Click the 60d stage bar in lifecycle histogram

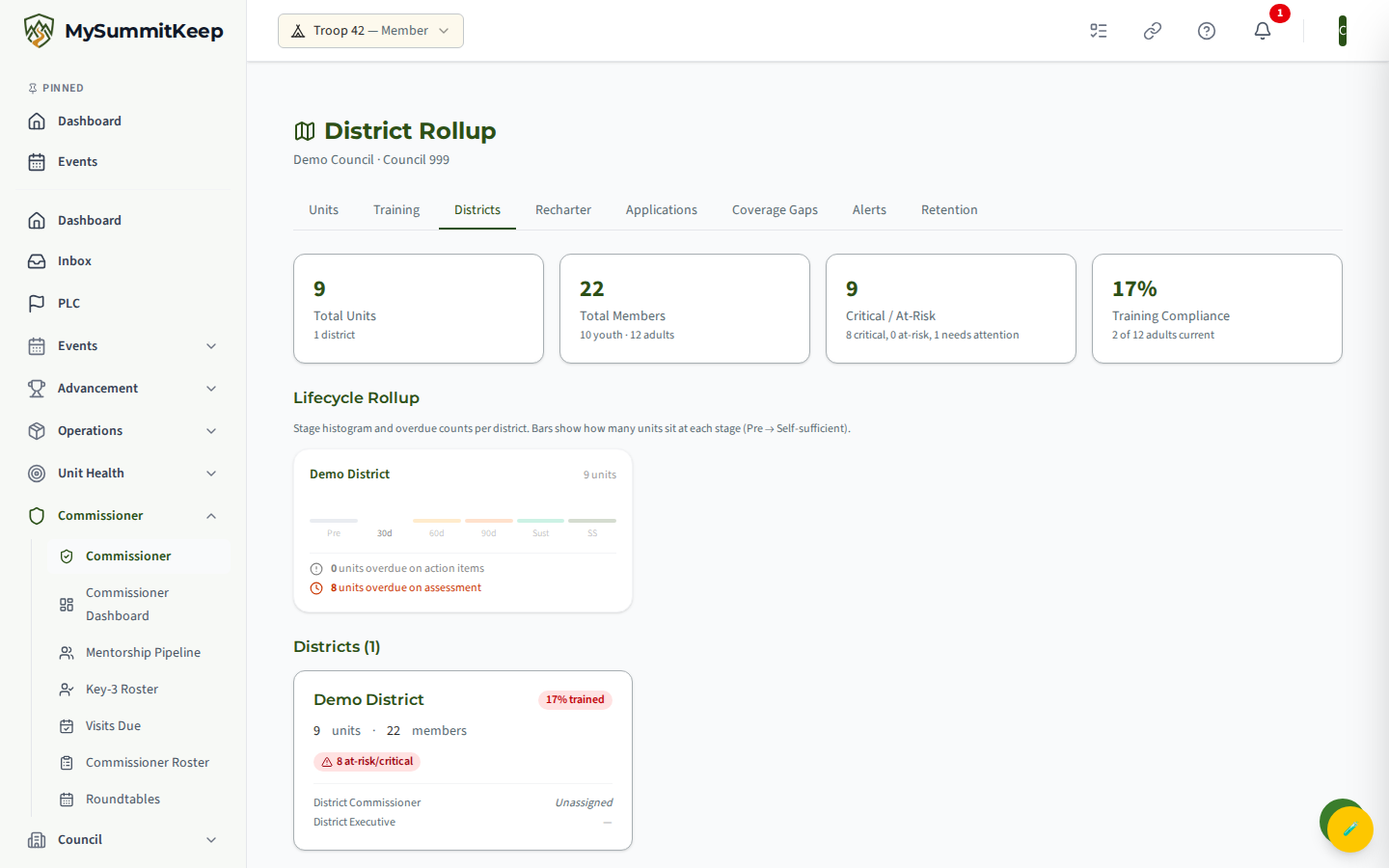coord(437,521)
